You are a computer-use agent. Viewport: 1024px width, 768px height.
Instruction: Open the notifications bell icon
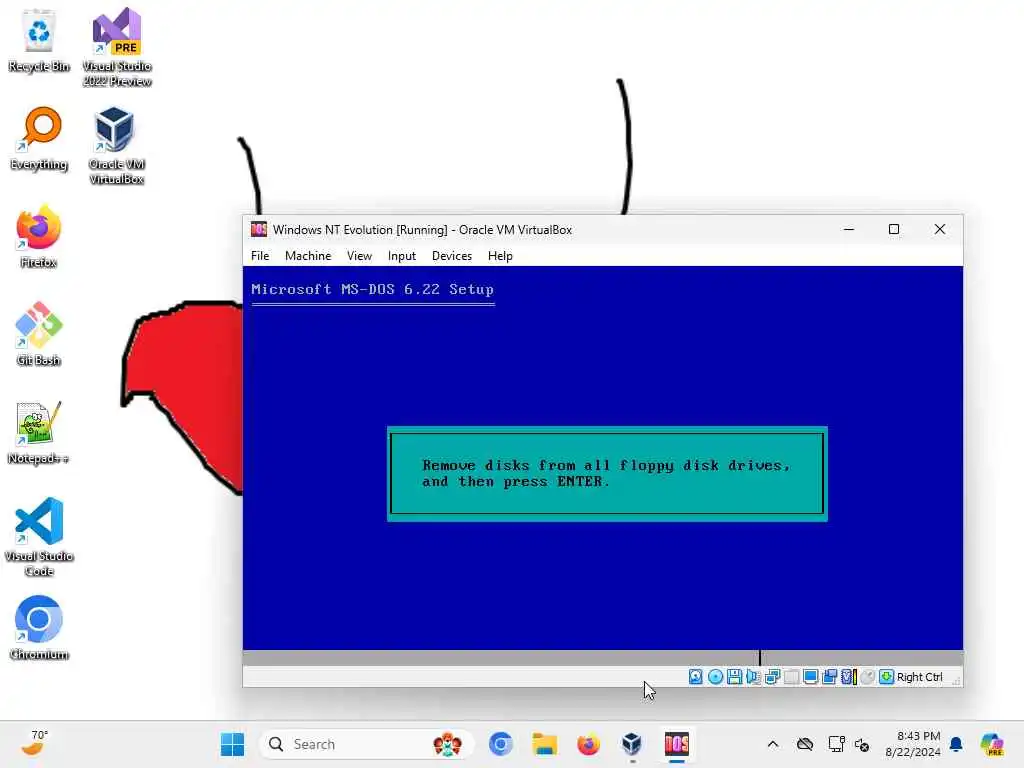click(x=956, y=744)
